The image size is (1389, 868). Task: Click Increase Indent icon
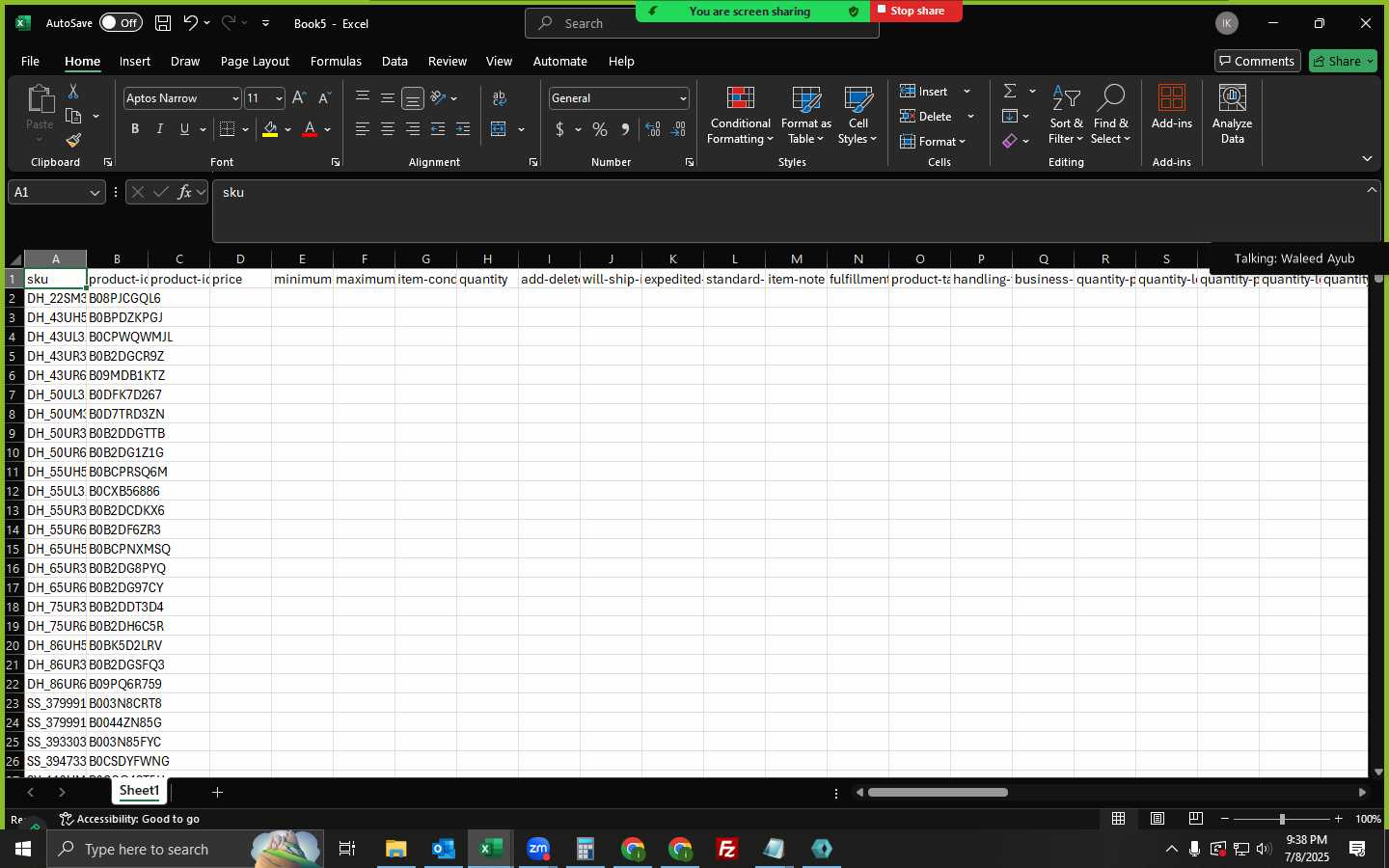click(x=463, y=129)
